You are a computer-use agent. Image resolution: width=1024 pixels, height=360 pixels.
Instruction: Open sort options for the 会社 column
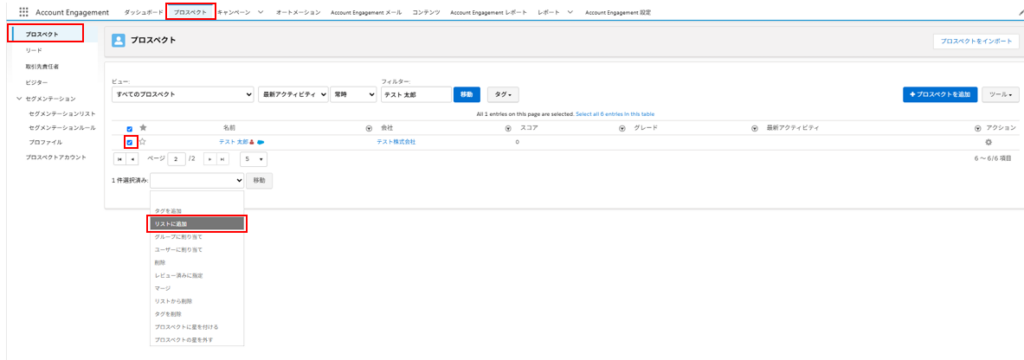point(508,128)
